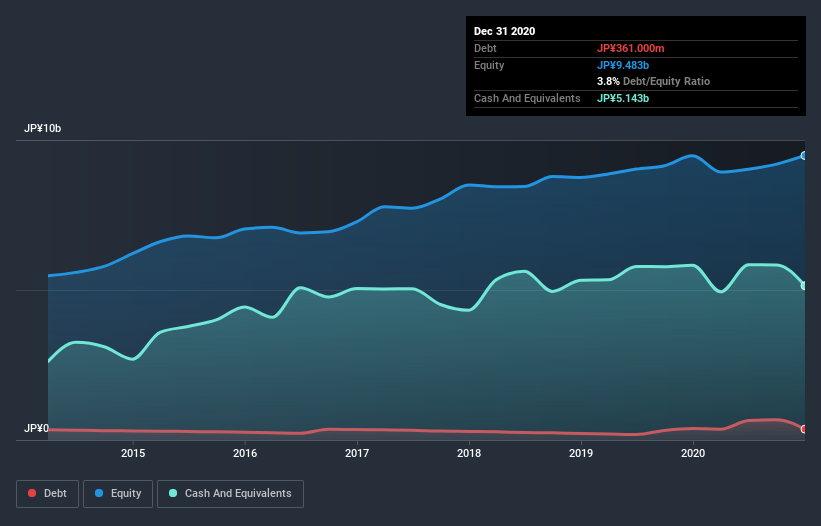821x526 pixels.
Task: Toggle the Equity series legend button
Action: [118, 494]
